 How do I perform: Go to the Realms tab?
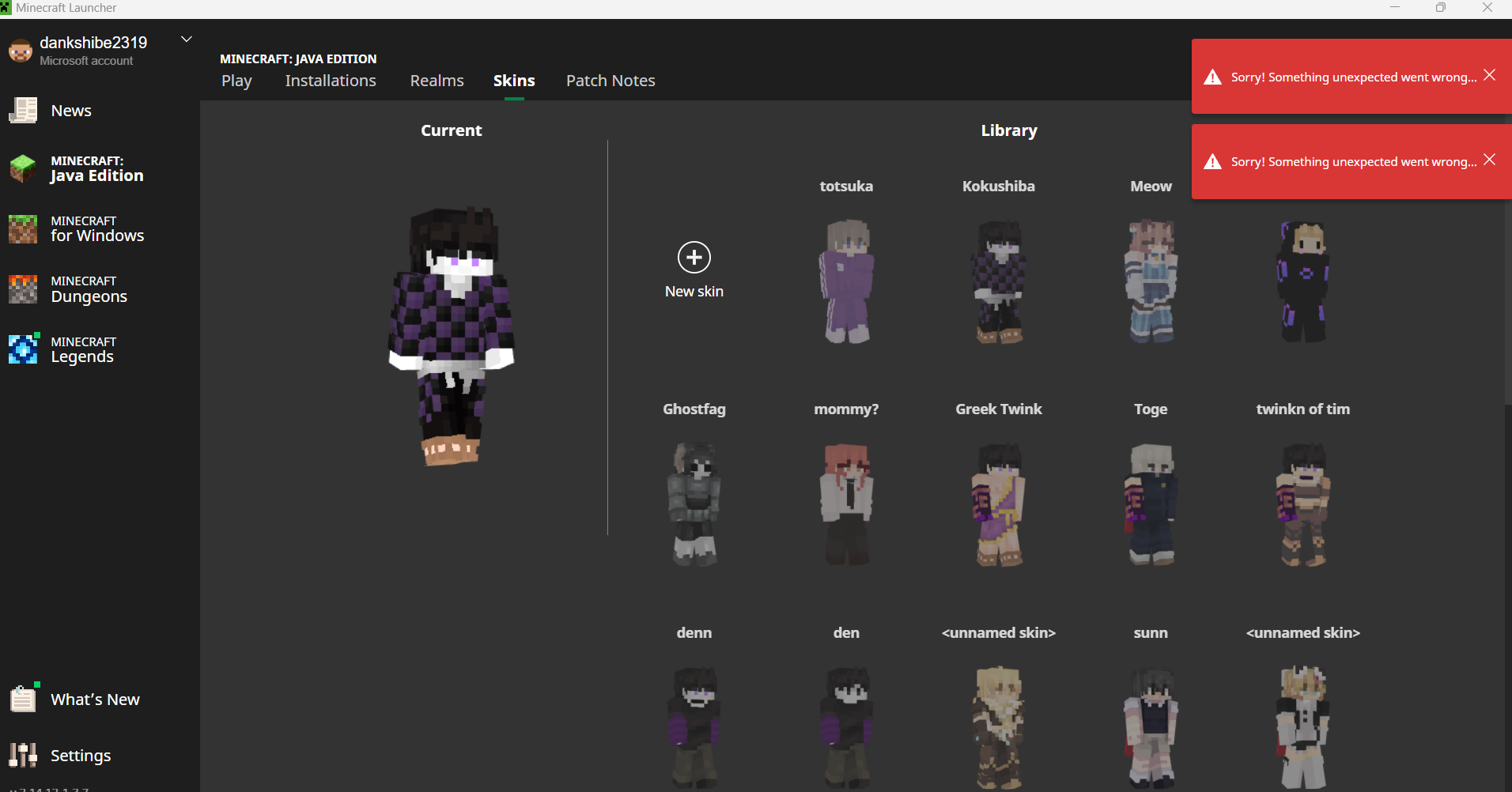point(437,81)
